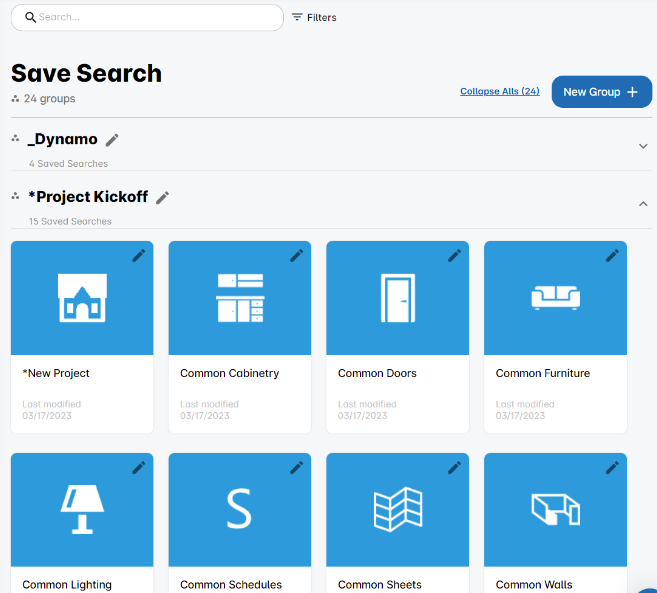Screen dimensions: 657x593
Task: Open the Filters option
Action: click(x=314, y=18)
